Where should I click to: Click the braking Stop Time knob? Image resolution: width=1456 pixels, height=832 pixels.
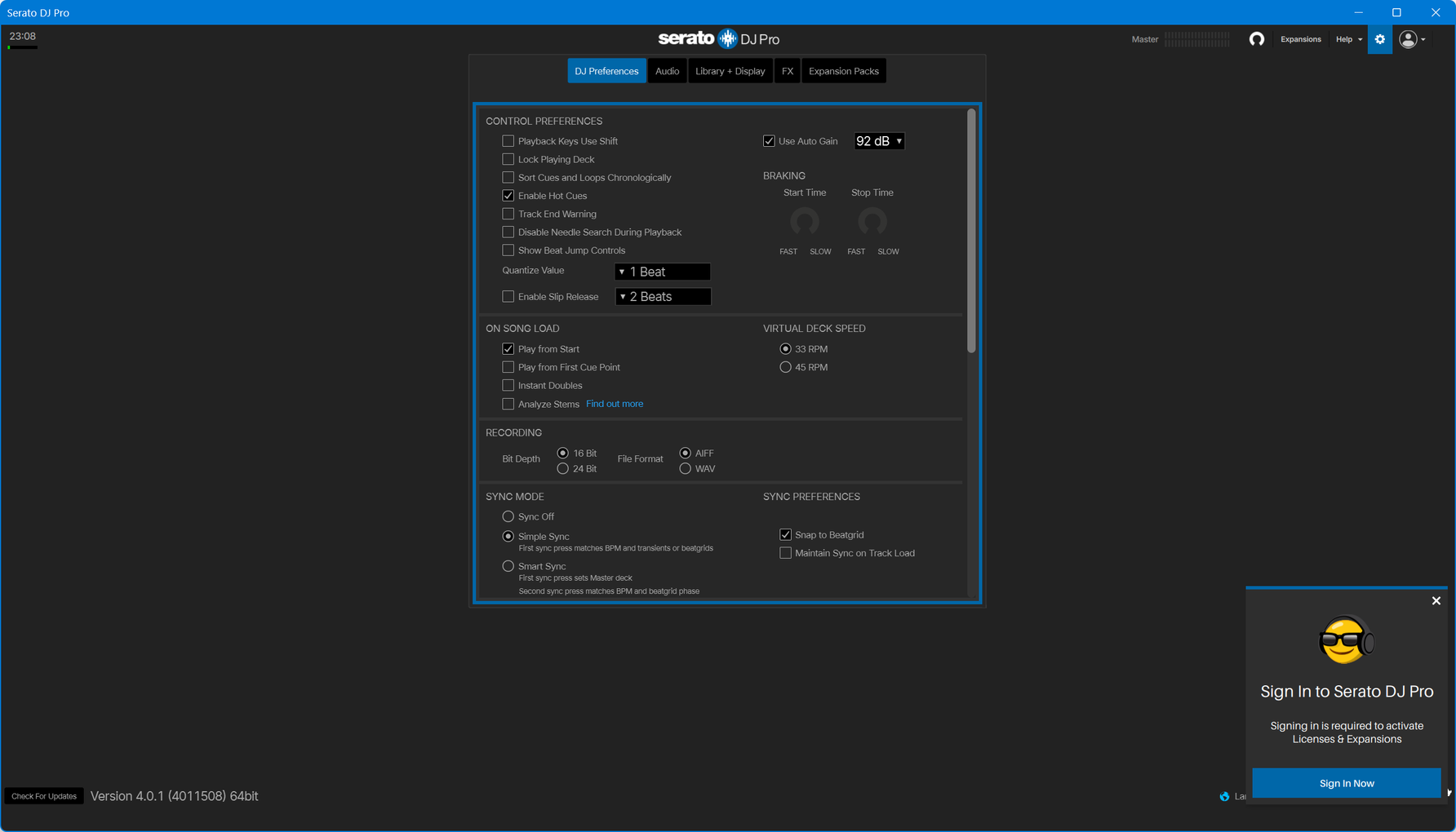[x=872, y=221]
